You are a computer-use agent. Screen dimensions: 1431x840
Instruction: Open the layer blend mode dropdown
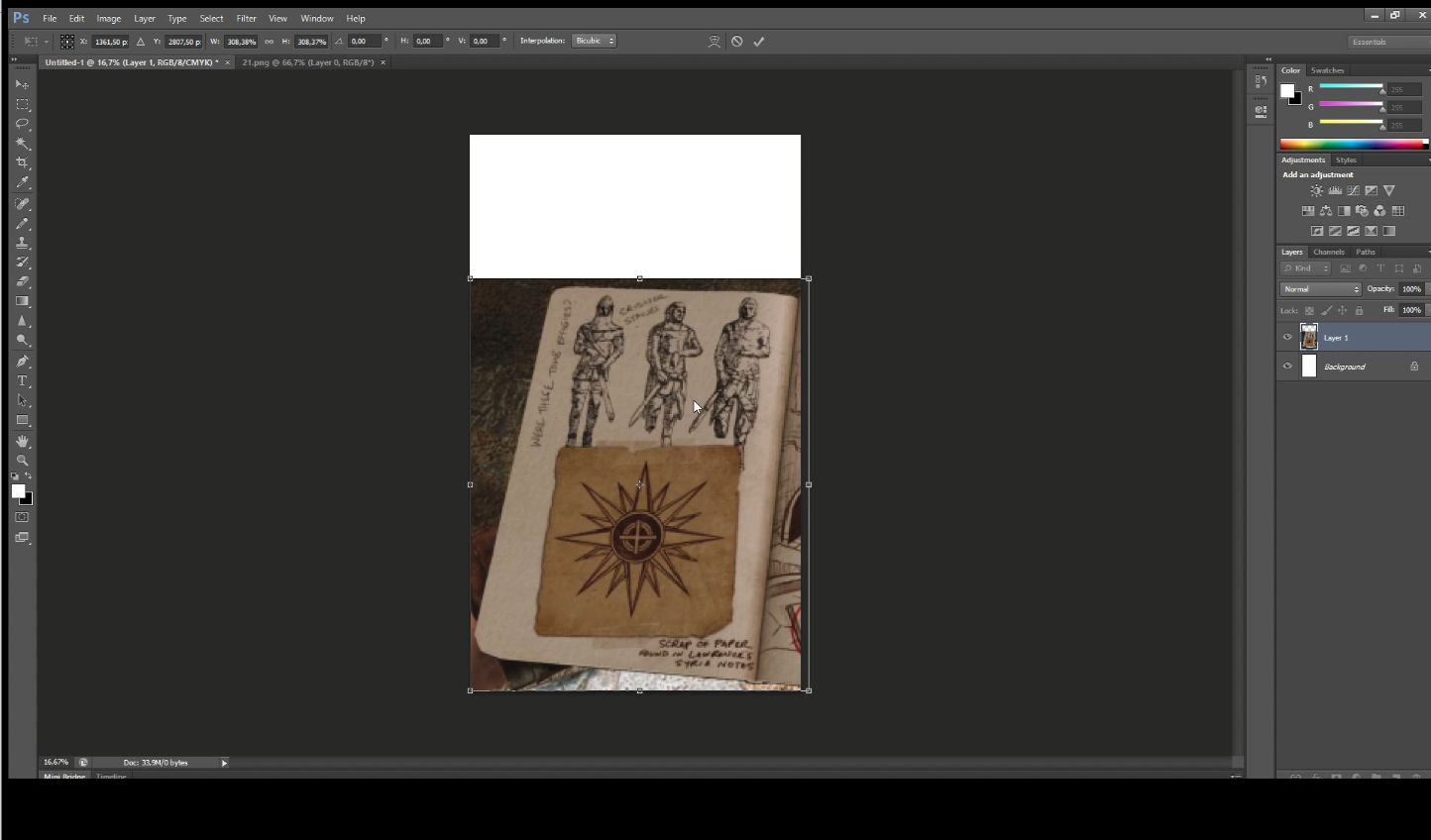(1319, 288)
